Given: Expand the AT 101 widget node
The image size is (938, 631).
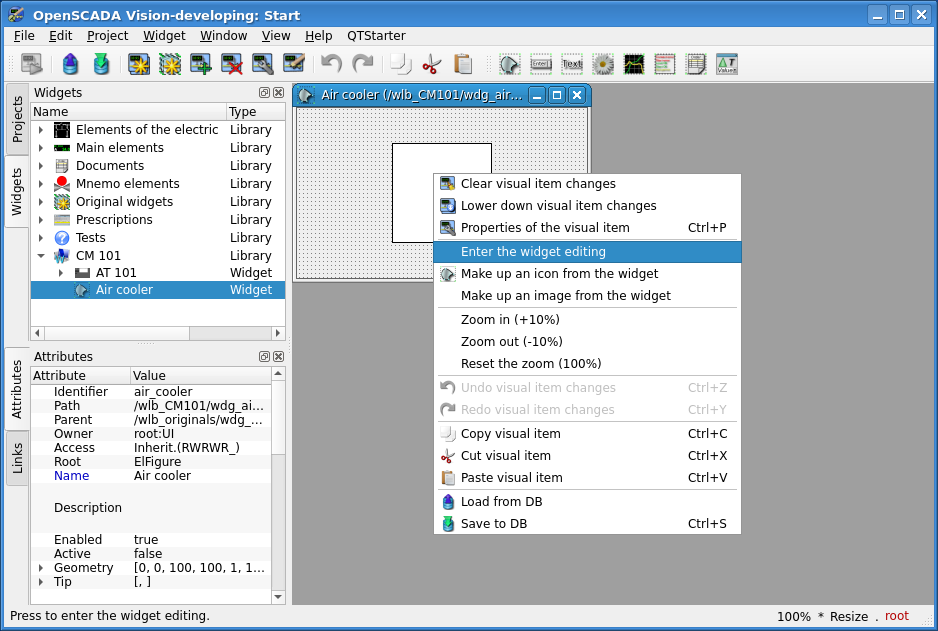Looking at the screenshot, I should (x=61, y=273).
